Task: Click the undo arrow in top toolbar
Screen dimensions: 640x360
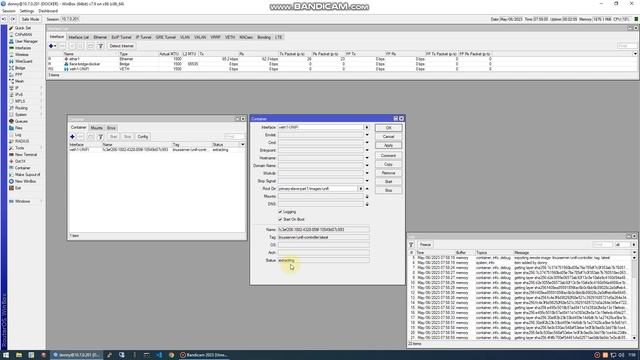Action: coord(4,19)
